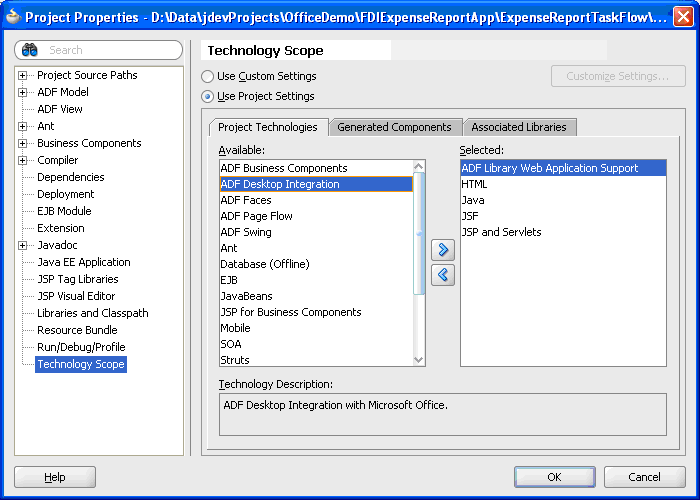
Task: Click the Help button
Action: (55, 477)
